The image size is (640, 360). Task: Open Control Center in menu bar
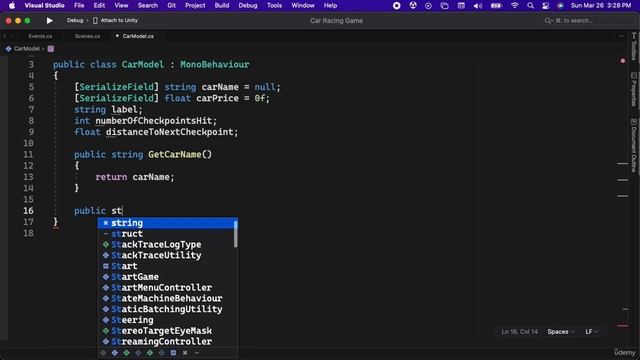(546, 5)
